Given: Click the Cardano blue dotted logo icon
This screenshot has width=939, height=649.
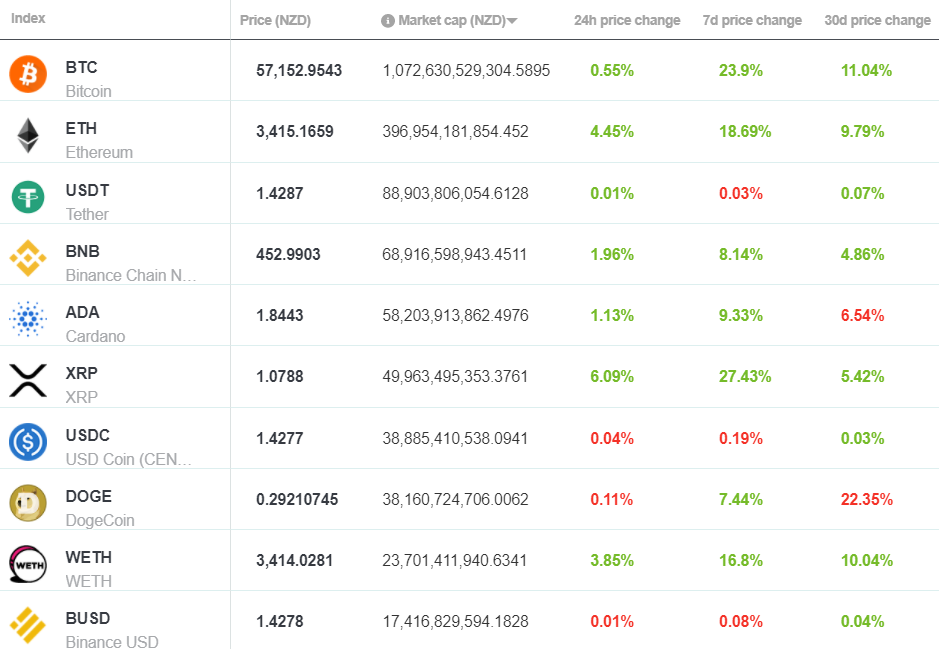Looking at the screenshot, I should (28, 319).
